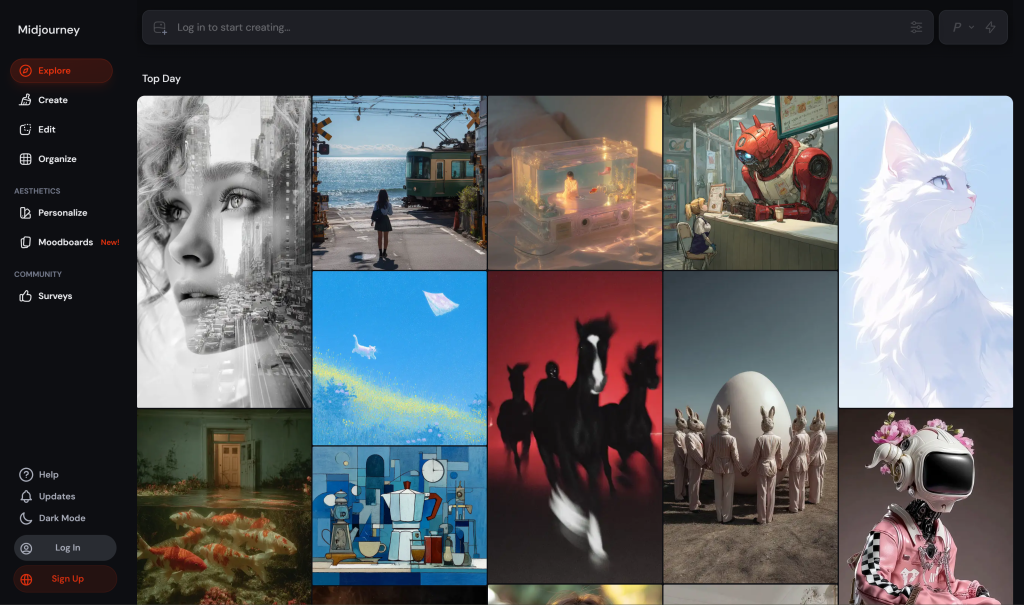Viewport: 1024px width, 605px height.
Task: Open the Edit page from sidebar
Action: tap(46, 130)
